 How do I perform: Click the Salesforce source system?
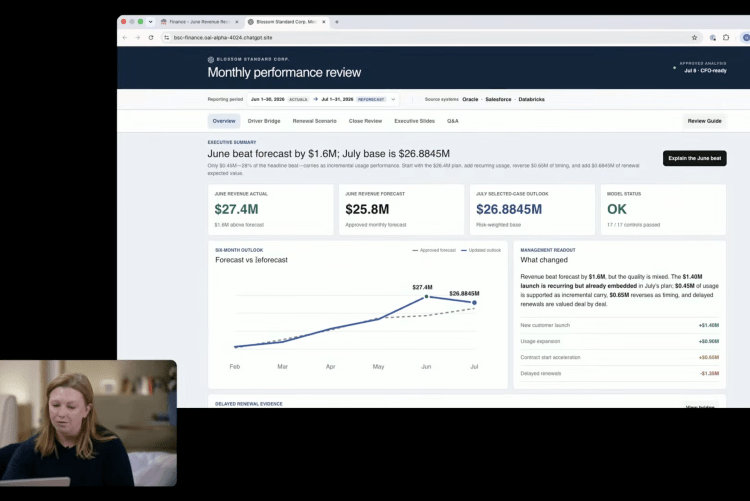[498, 100]
